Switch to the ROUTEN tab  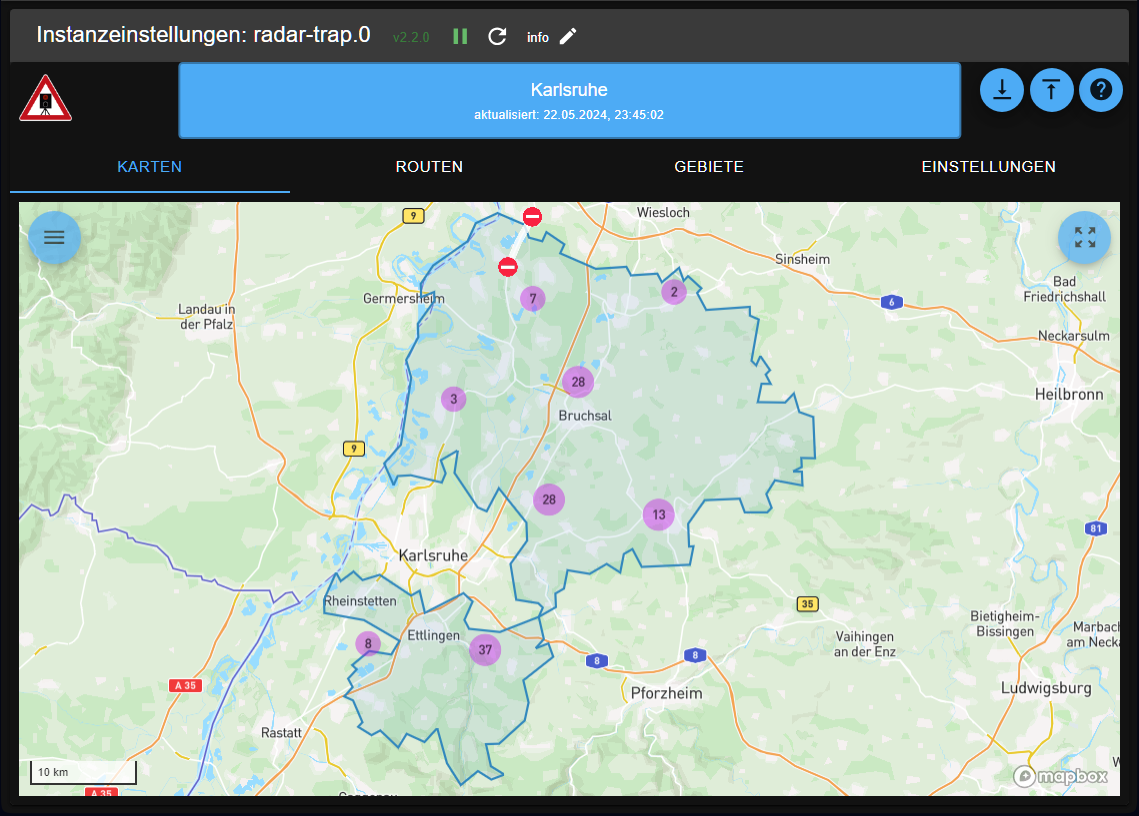[429, 166]
